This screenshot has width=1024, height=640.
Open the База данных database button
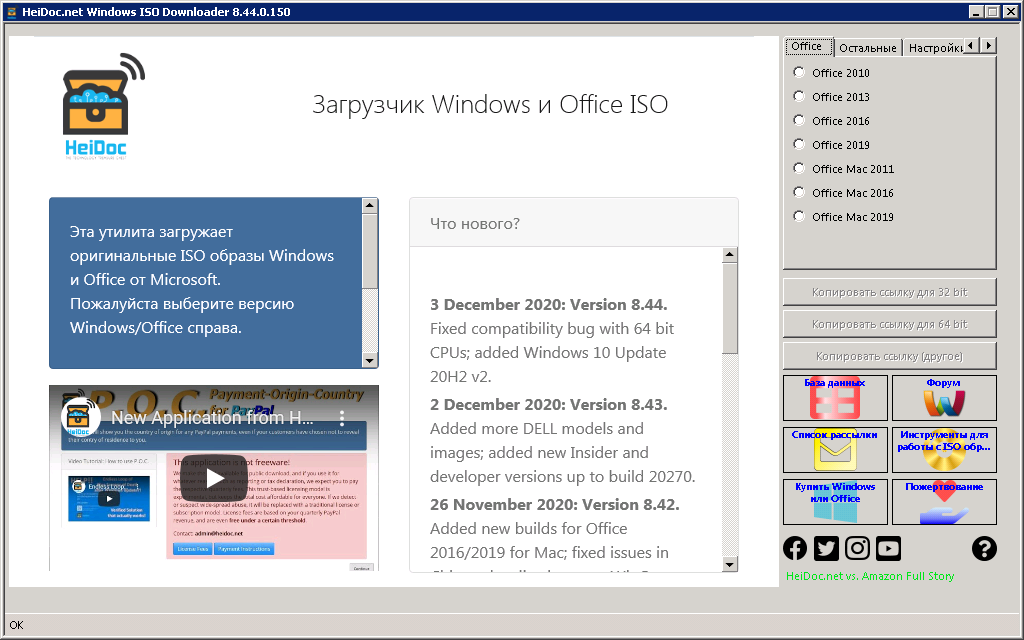(x=835, y=398)
